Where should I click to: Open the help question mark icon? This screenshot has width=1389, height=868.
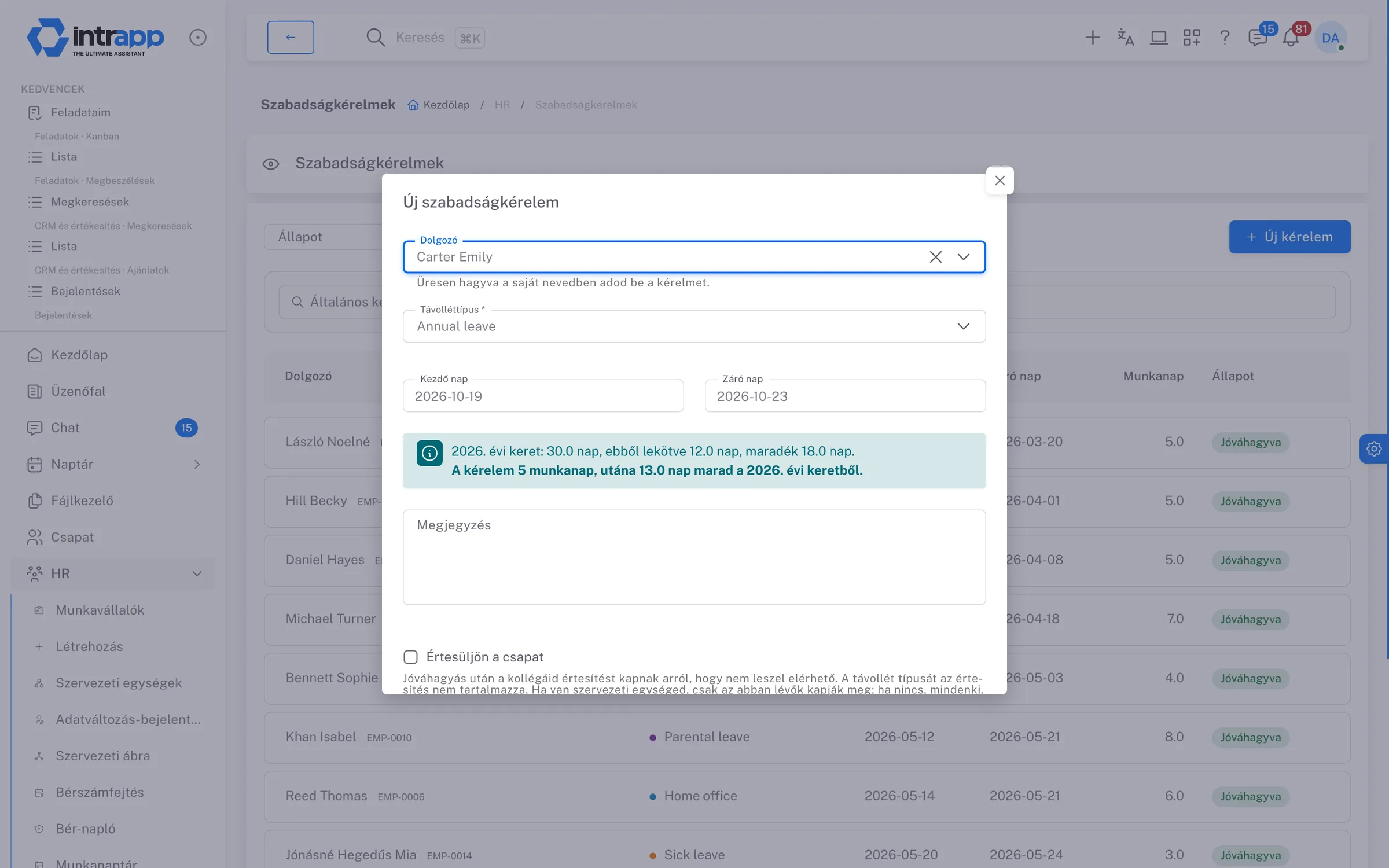1225,38
